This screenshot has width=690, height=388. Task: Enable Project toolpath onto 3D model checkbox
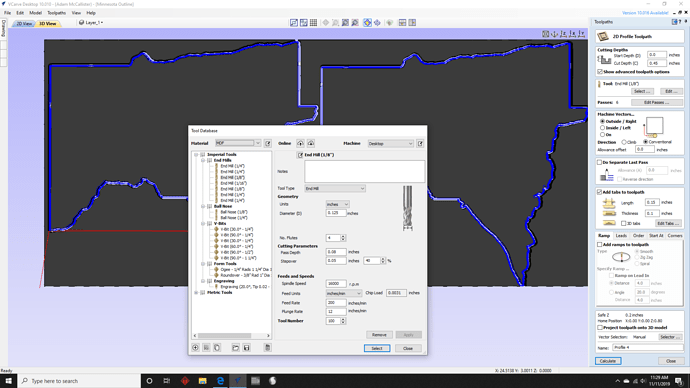tap(600, 328)
